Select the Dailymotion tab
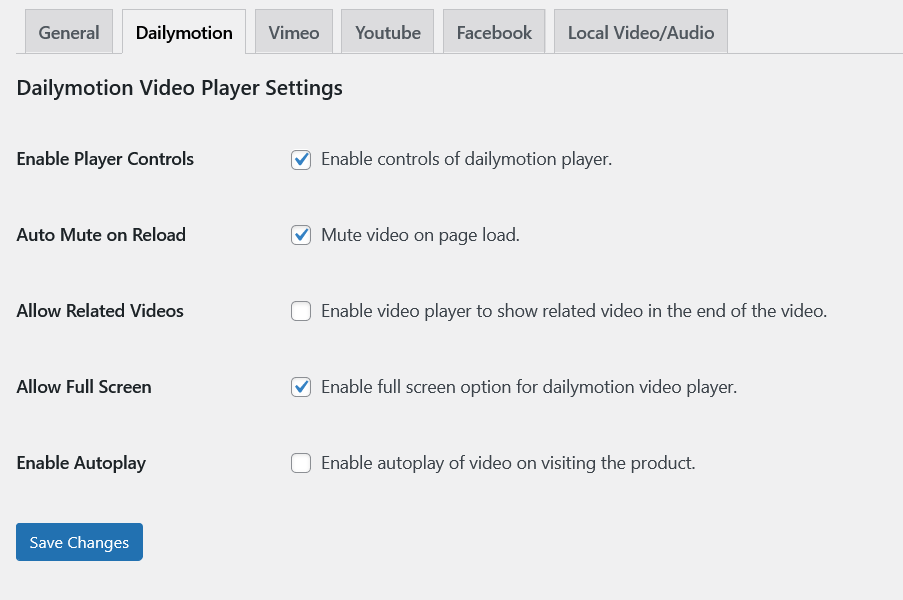Screen dimensions: 903x600 [x=184, y=33]
